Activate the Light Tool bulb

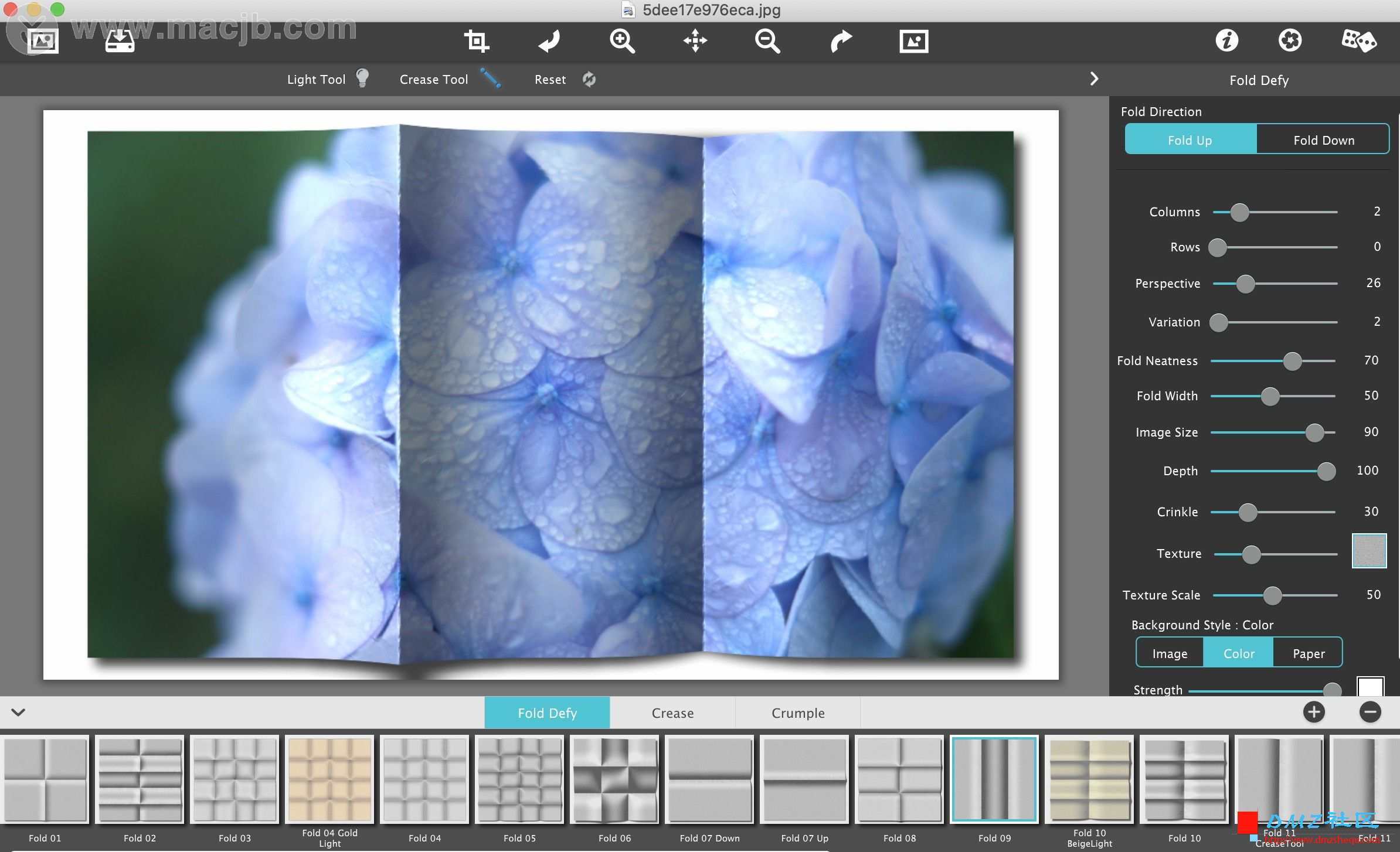pyautogui.click(x=362, y=79)
